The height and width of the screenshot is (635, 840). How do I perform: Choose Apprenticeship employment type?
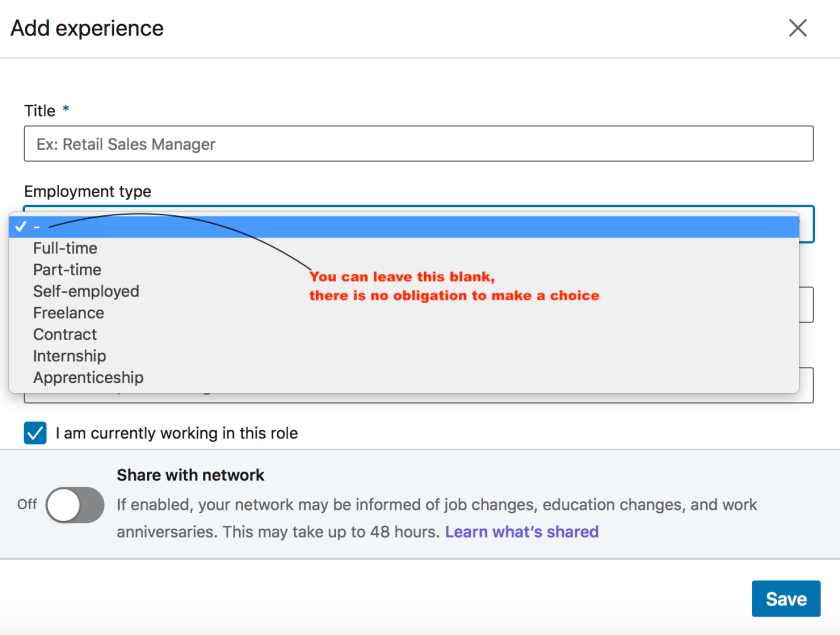click(88, 378)
